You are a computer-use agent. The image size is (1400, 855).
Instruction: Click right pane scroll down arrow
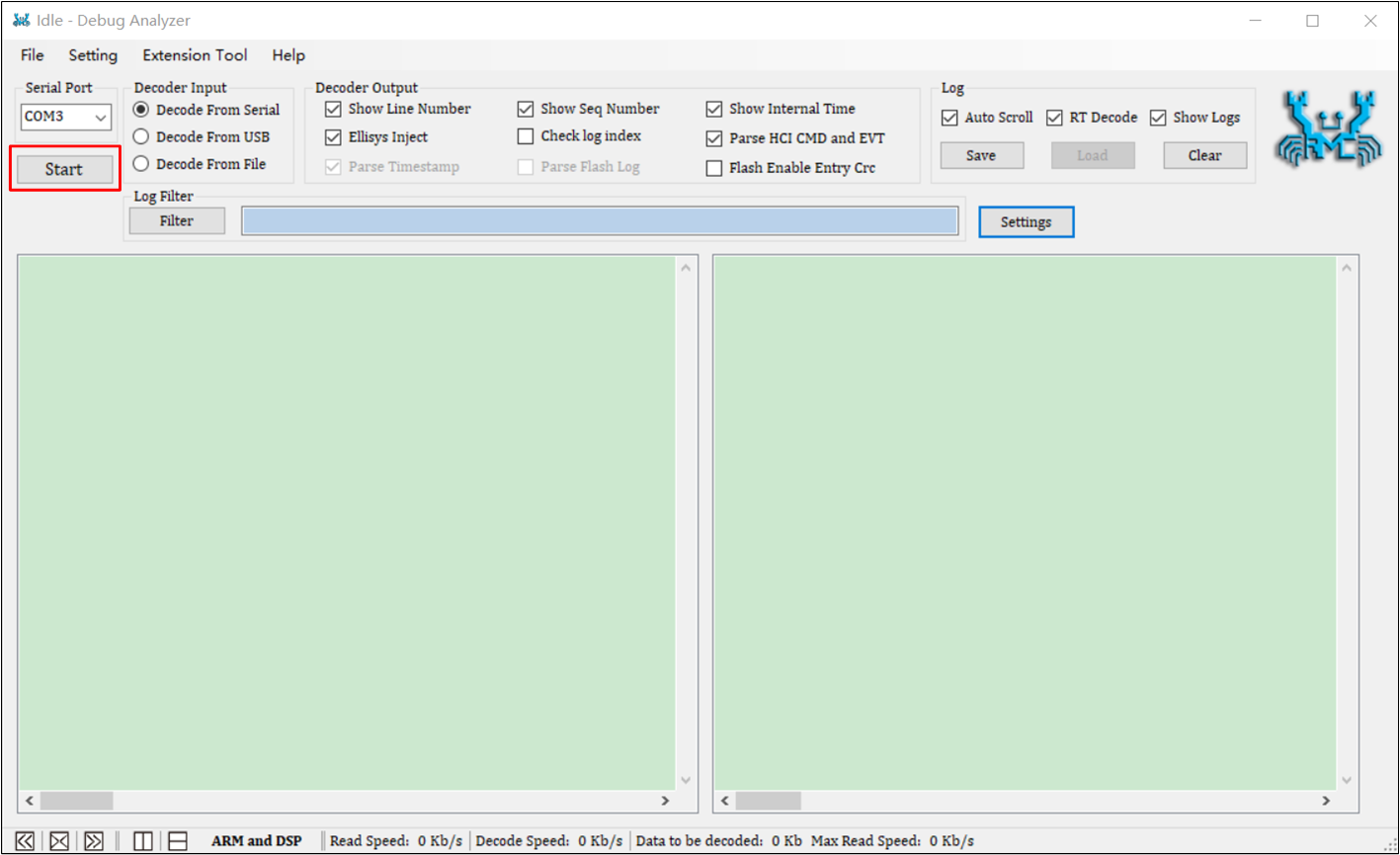coord(1345,780)
